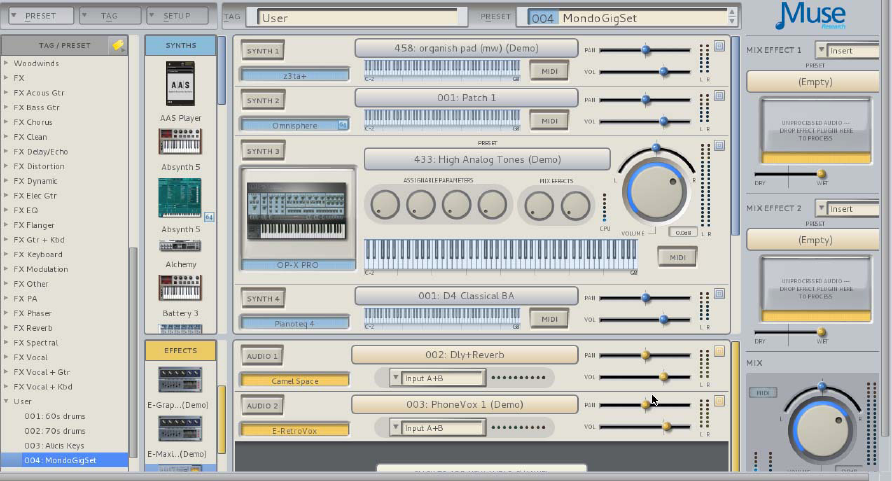Screen dimensions: 892x481
Task: Expand the FX Reverb tag folder
Action: pos(6,328)
